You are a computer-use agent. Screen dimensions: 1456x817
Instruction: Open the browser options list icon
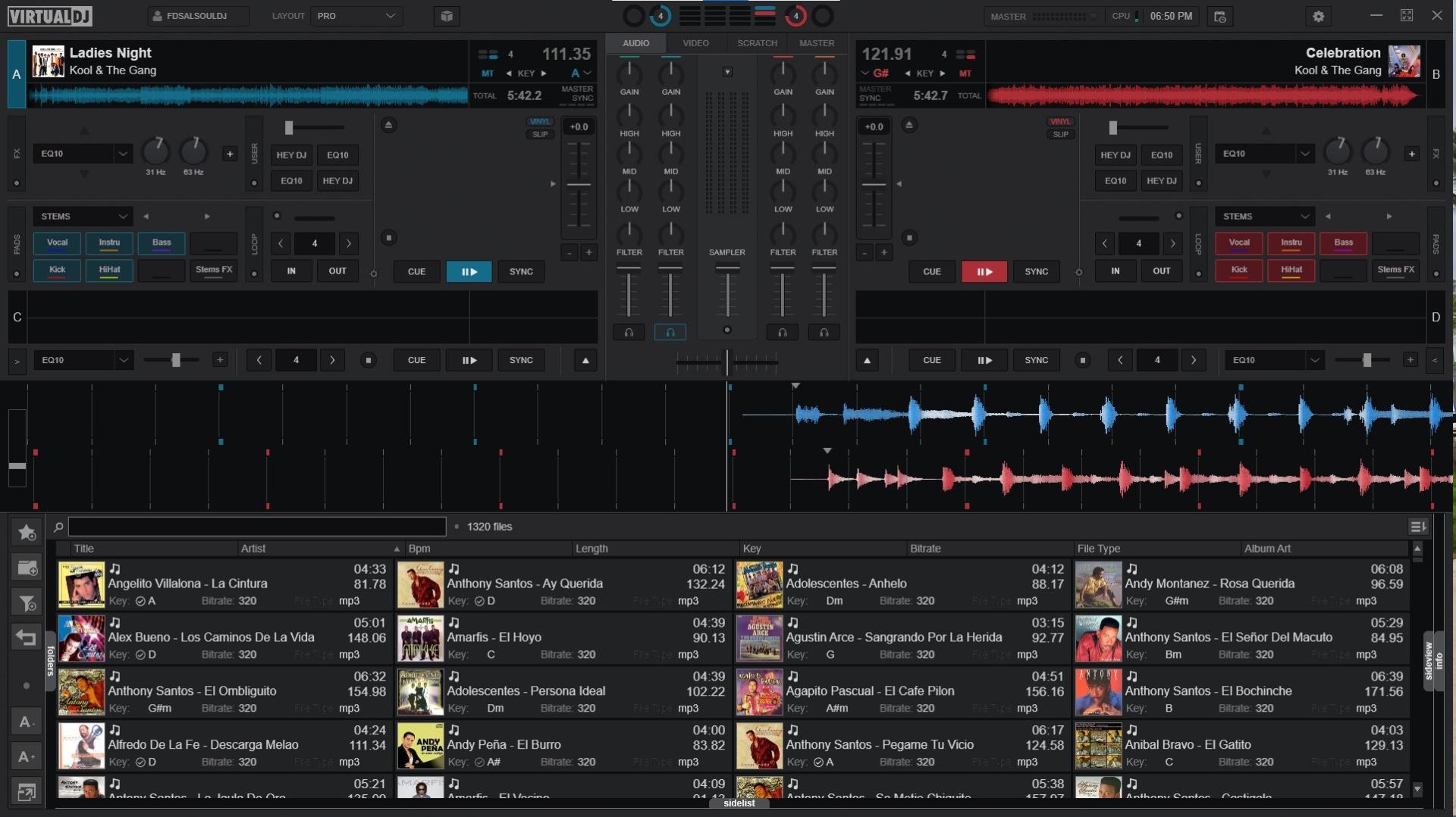pyautogui.click(x=1417, y=527)
